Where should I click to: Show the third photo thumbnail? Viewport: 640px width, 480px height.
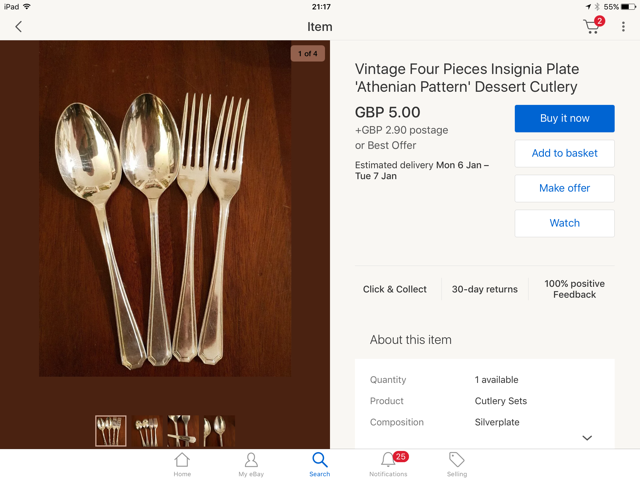183,431
